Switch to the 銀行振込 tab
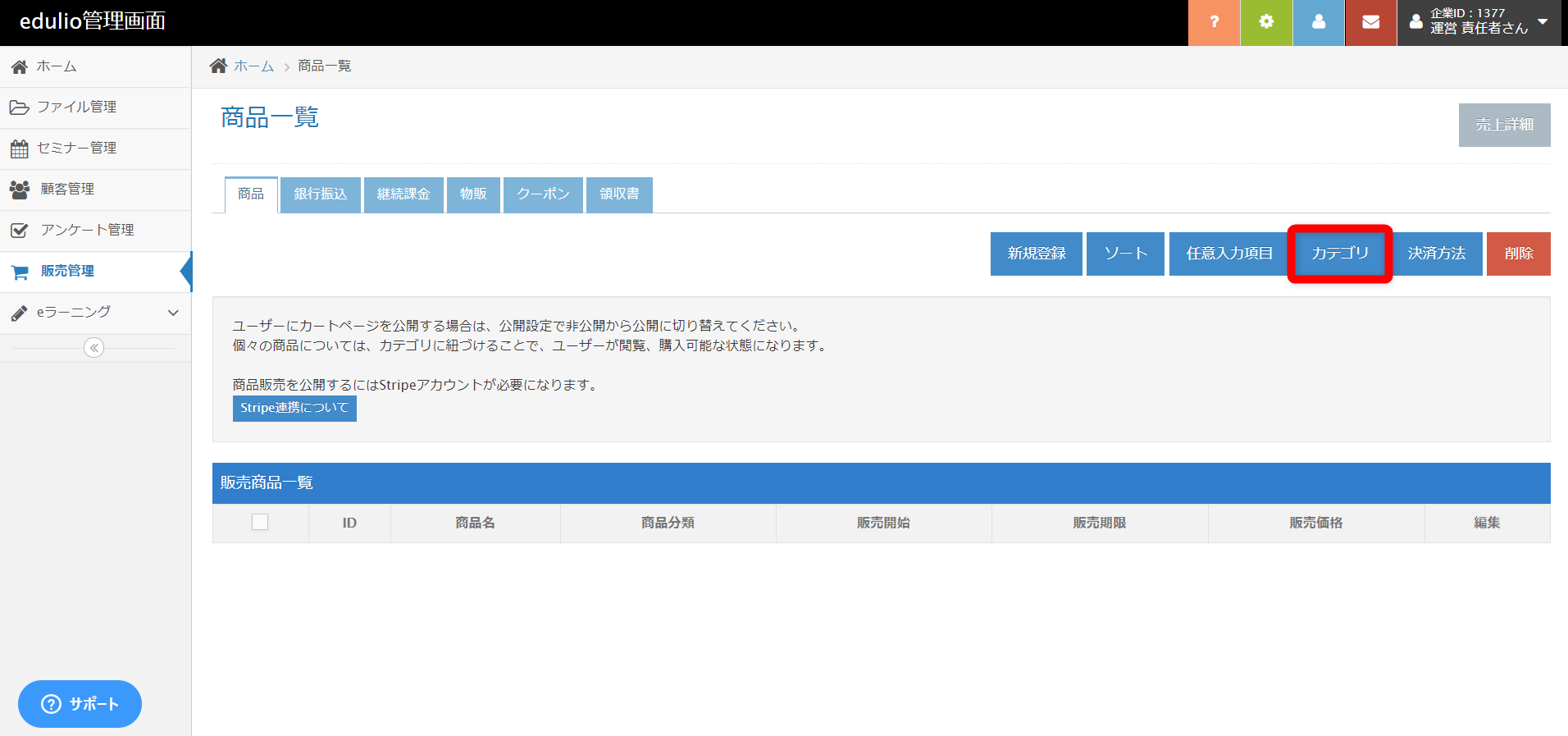Viewport: 1568px width, 736px height. pyautogui.click(x=321, y=194)
